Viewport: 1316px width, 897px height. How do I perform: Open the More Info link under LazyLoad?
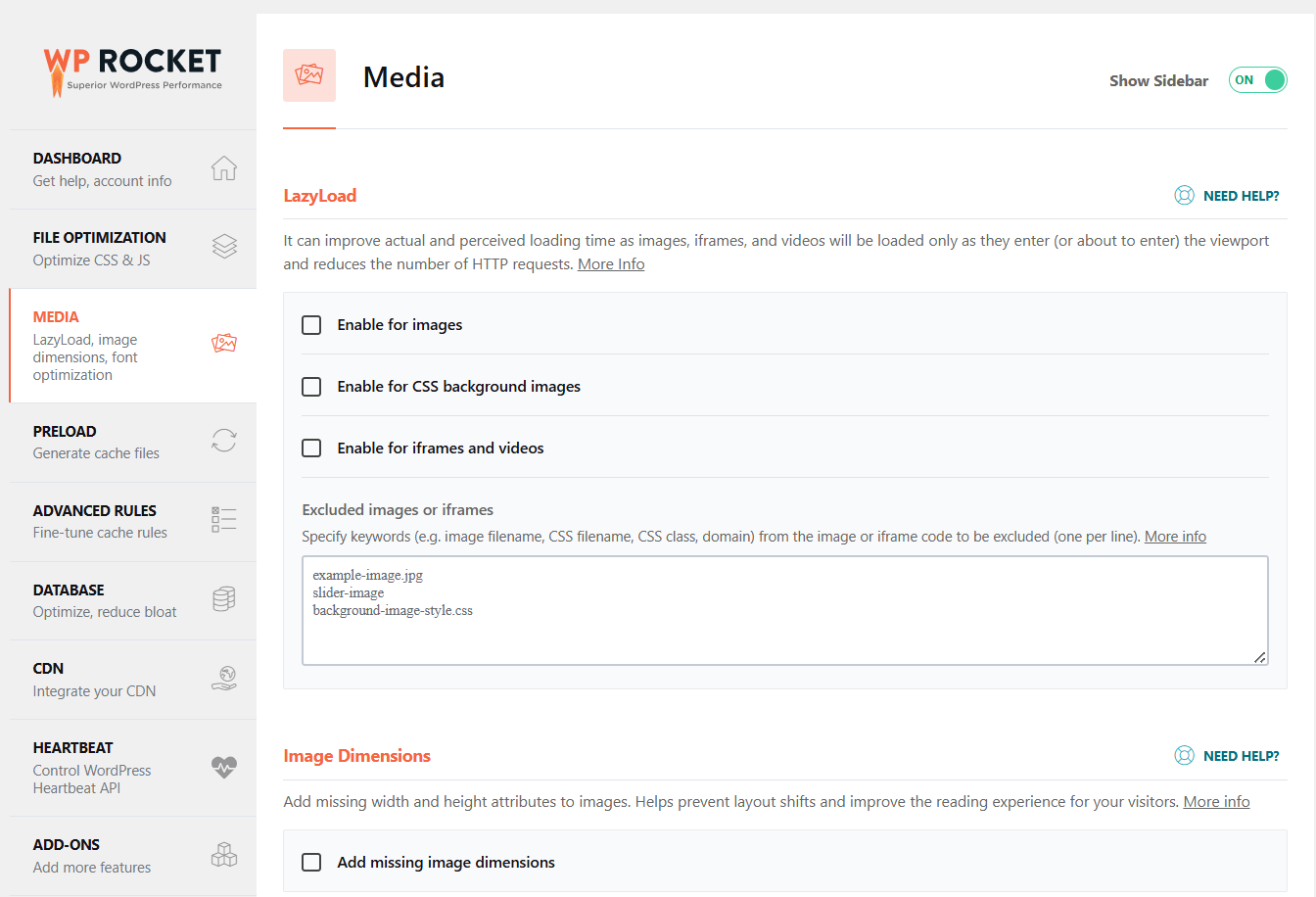pos(610,262)
